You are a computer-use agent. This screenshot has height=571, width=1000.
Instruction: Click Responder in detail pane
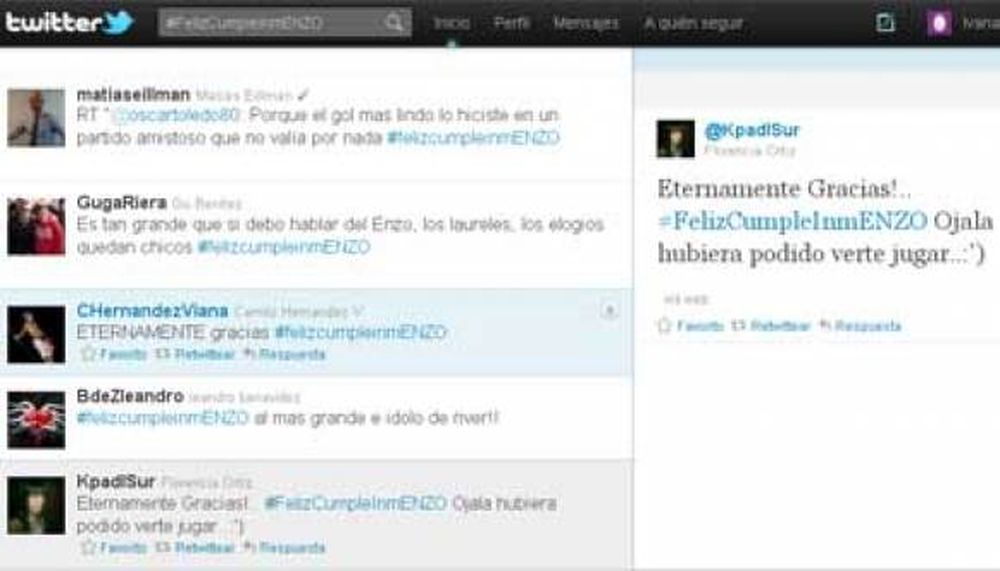click(x=860, y=326)
